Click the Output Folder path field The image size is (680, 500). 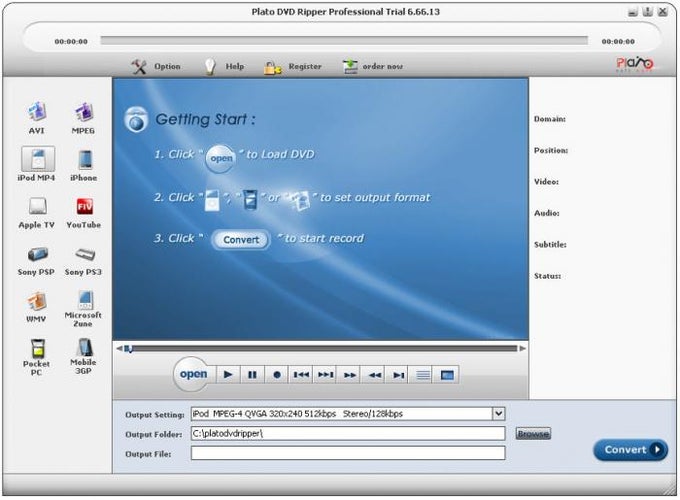[x=348, y=433]
